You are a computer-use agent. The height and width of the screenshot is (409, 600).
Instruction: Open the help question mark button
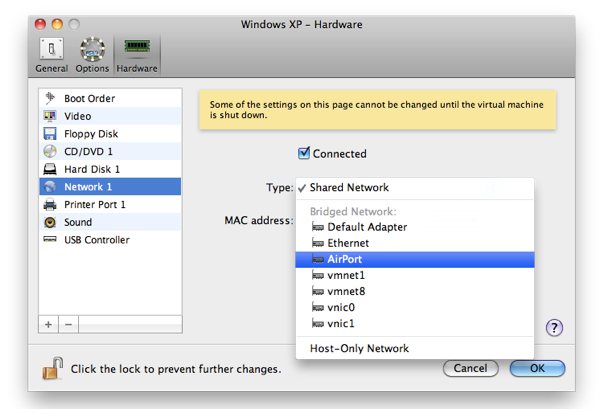click(555, 327)
